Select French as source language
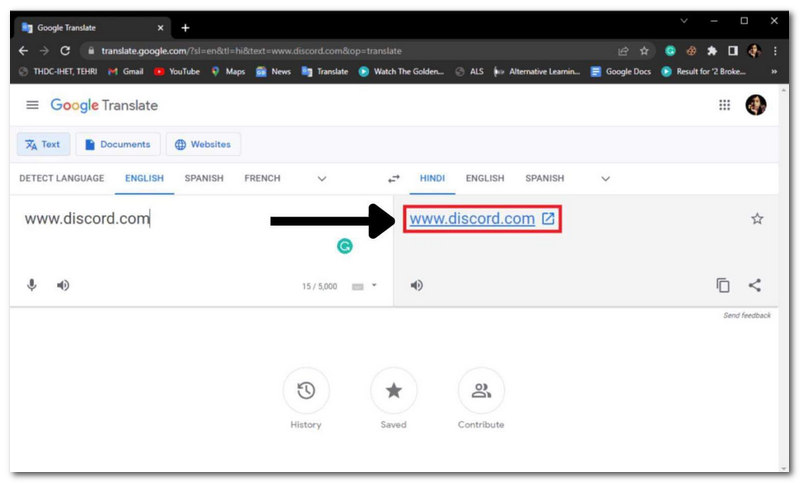Screen dimensions: 800x483 [262, 178]
